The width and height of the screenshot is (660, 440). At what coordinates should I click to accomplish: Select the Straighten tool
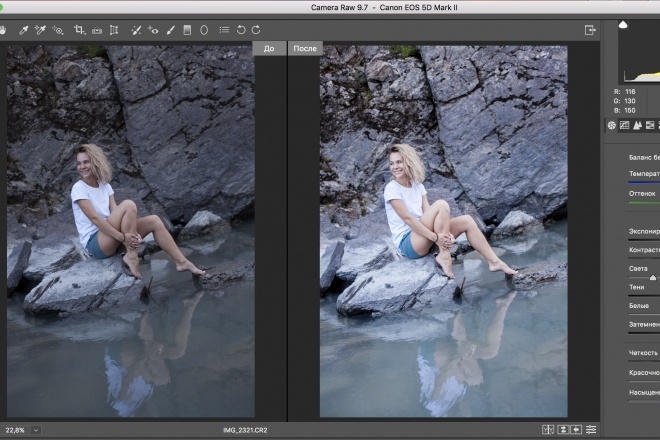point(97,30)
